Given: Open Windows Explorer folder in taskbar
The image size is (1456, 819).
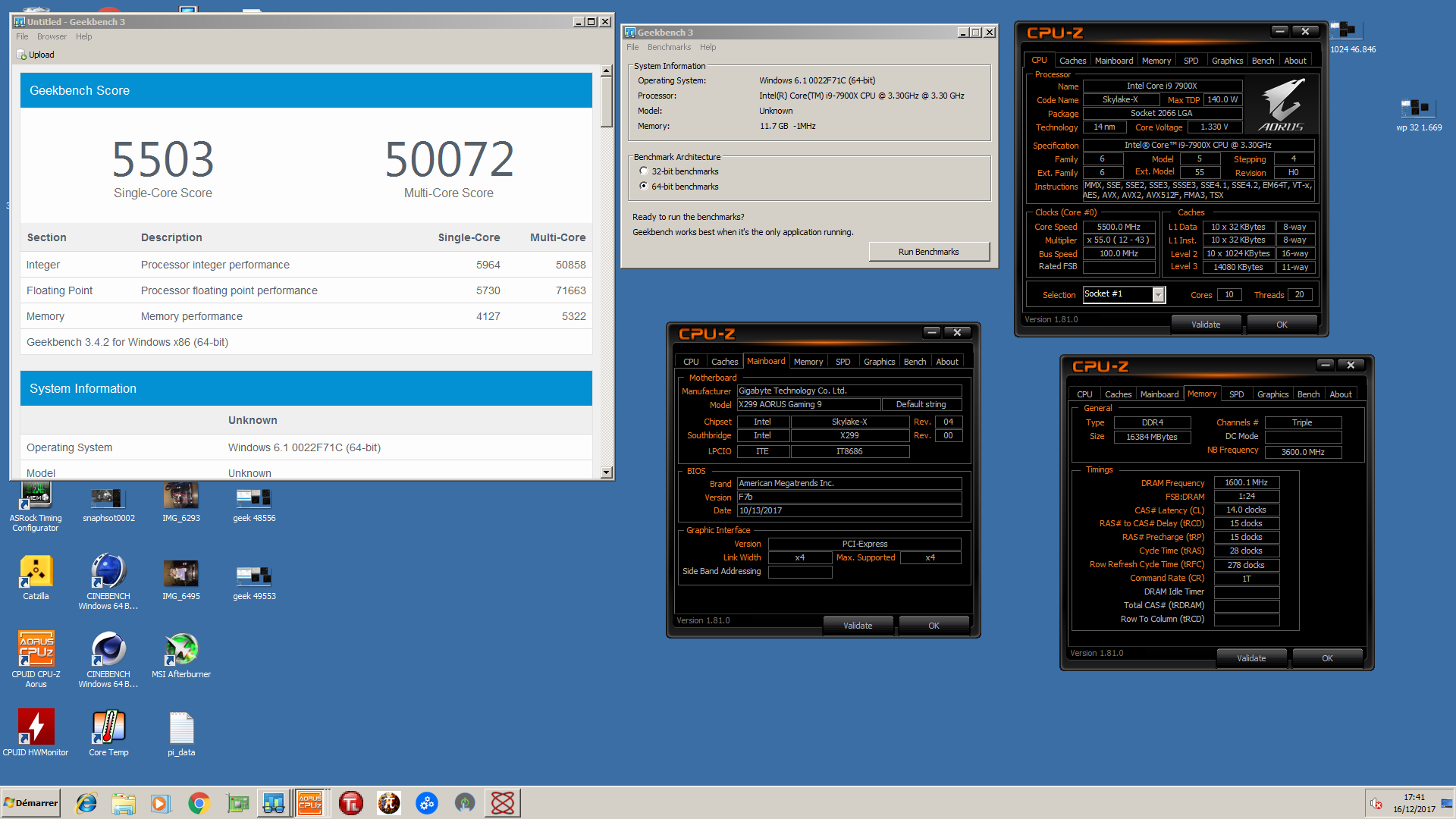Looking at the screenshot, I should (123, 803).
